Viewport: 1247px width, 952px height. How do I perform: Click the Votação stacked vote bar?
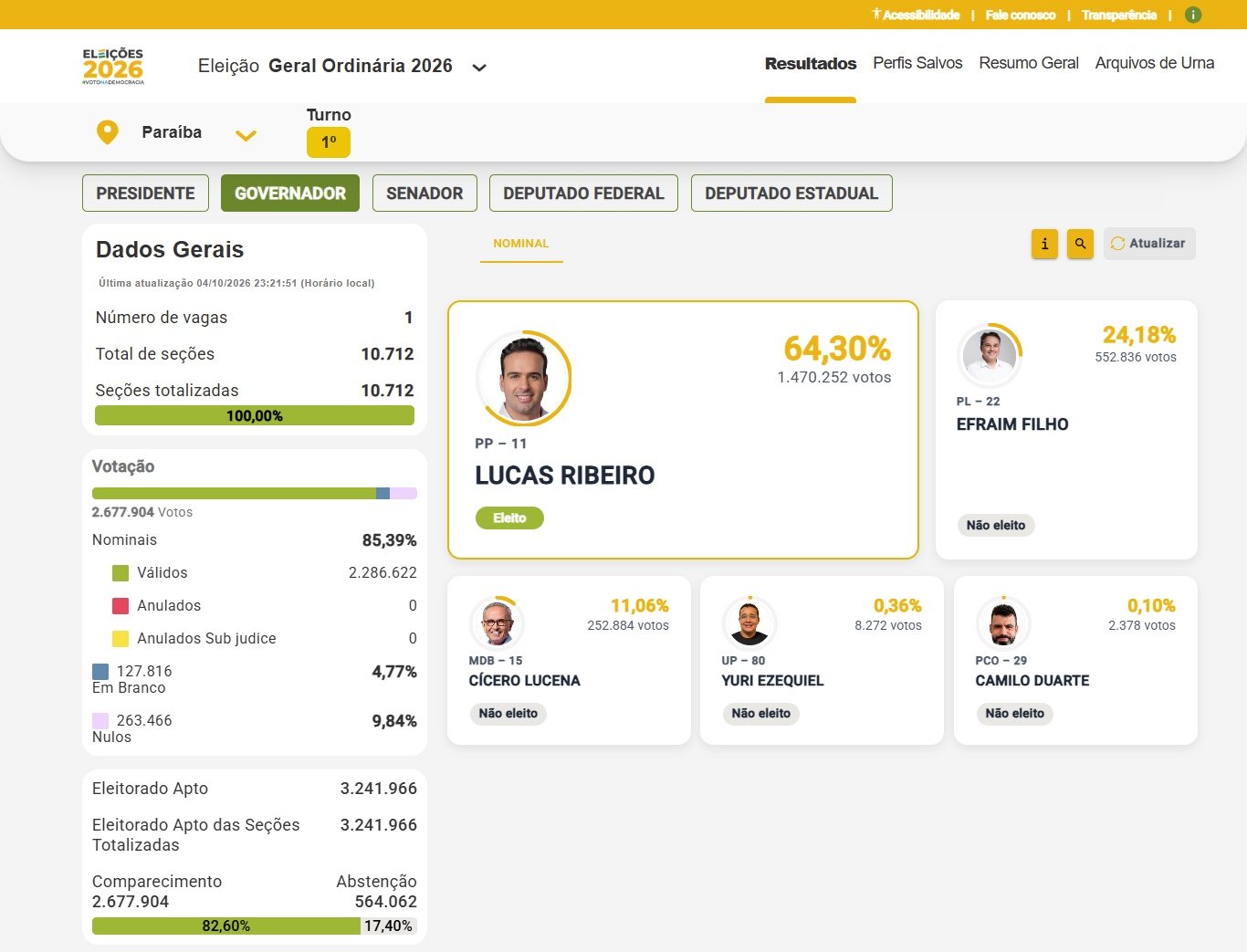point(255,493)
